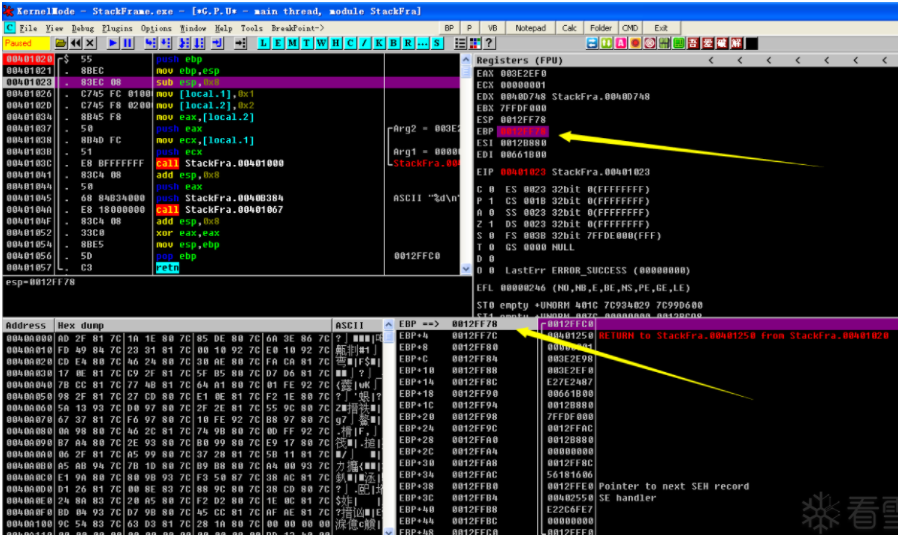Open Breakpoints window with B button
The height and width of the screenshot is (537, 898).
pyautogui.click(x=393, y=43)
